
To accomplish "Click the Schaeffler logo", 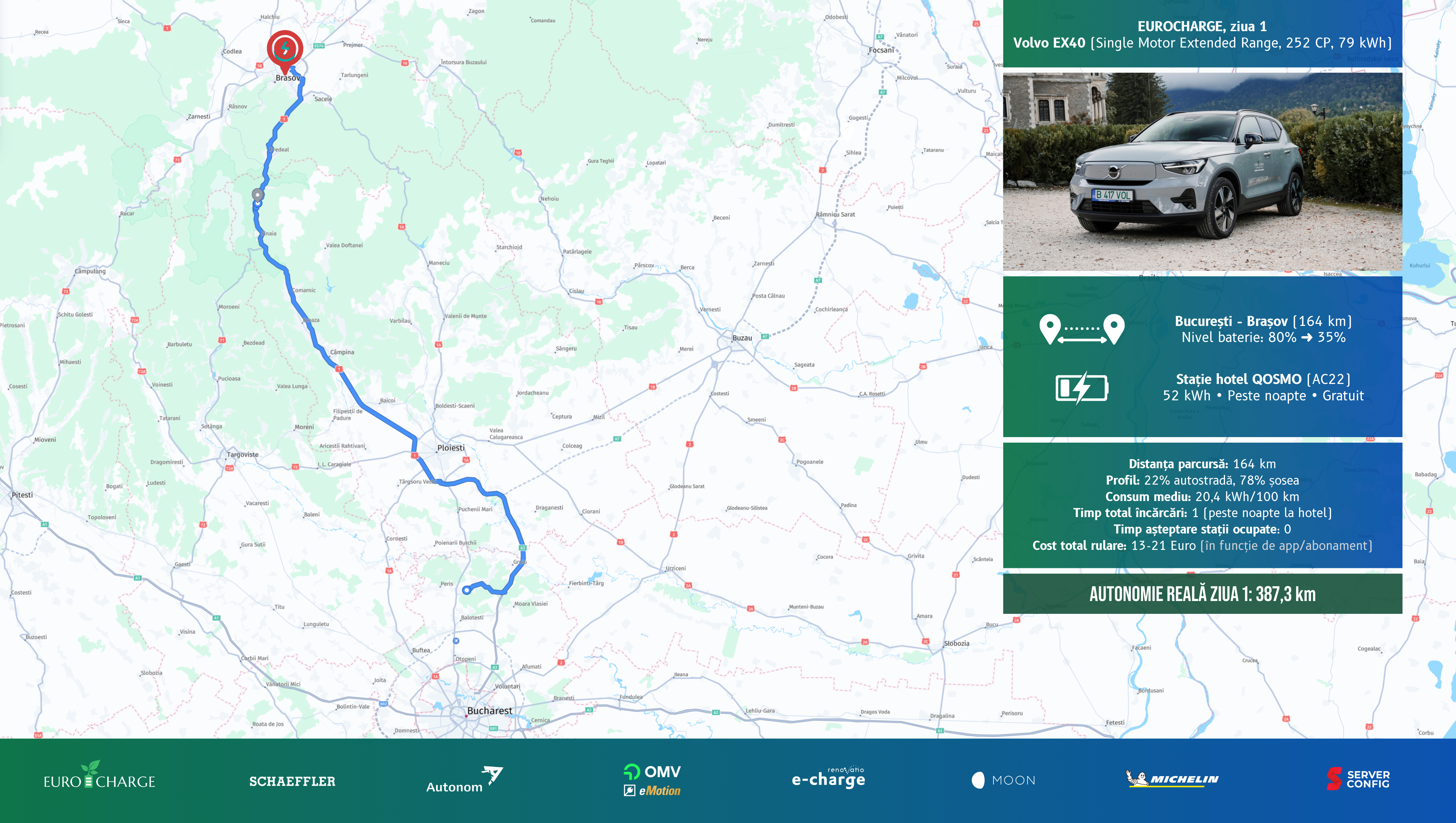I will tap(292, 781).
